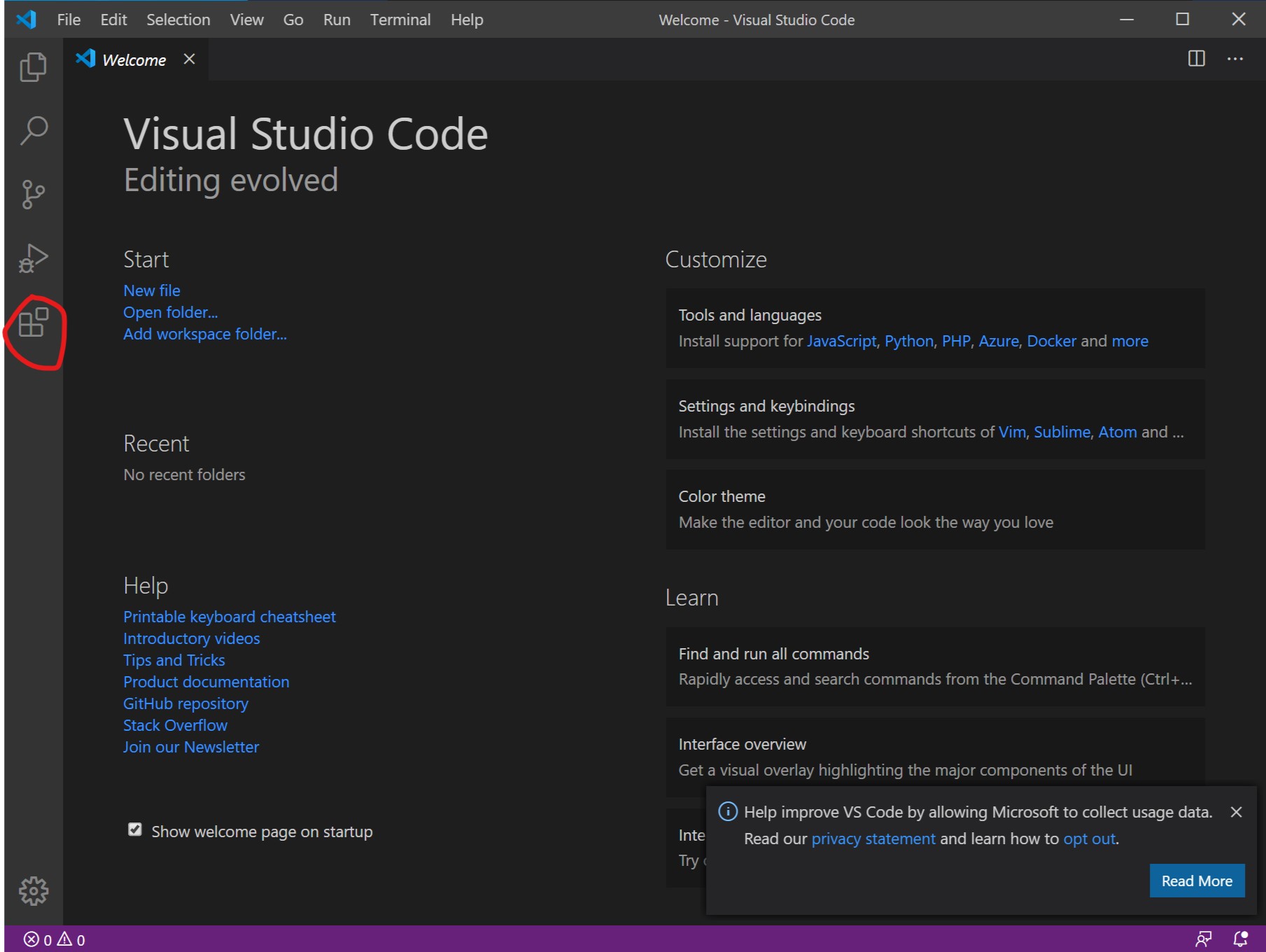Screen dimensions: 1266x952
Task: Open the Tools and languages card
Action: coord(936,328)
